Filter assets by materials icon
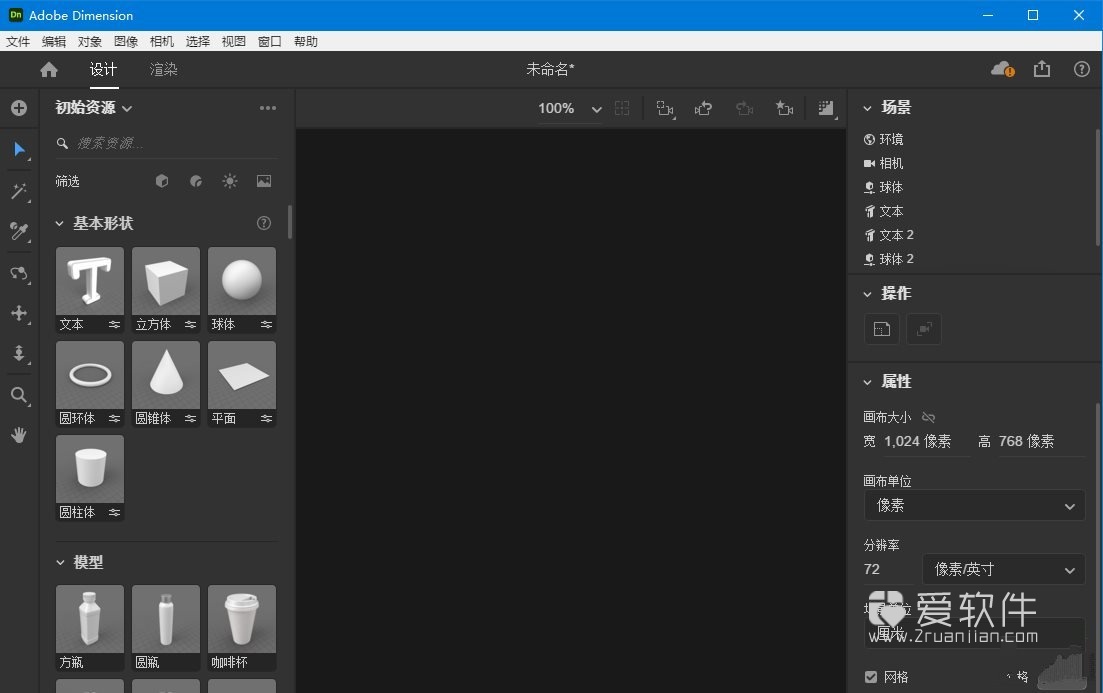Viewport: 1103px width, 693px height. pyautogui.click(x=196, y=182)
